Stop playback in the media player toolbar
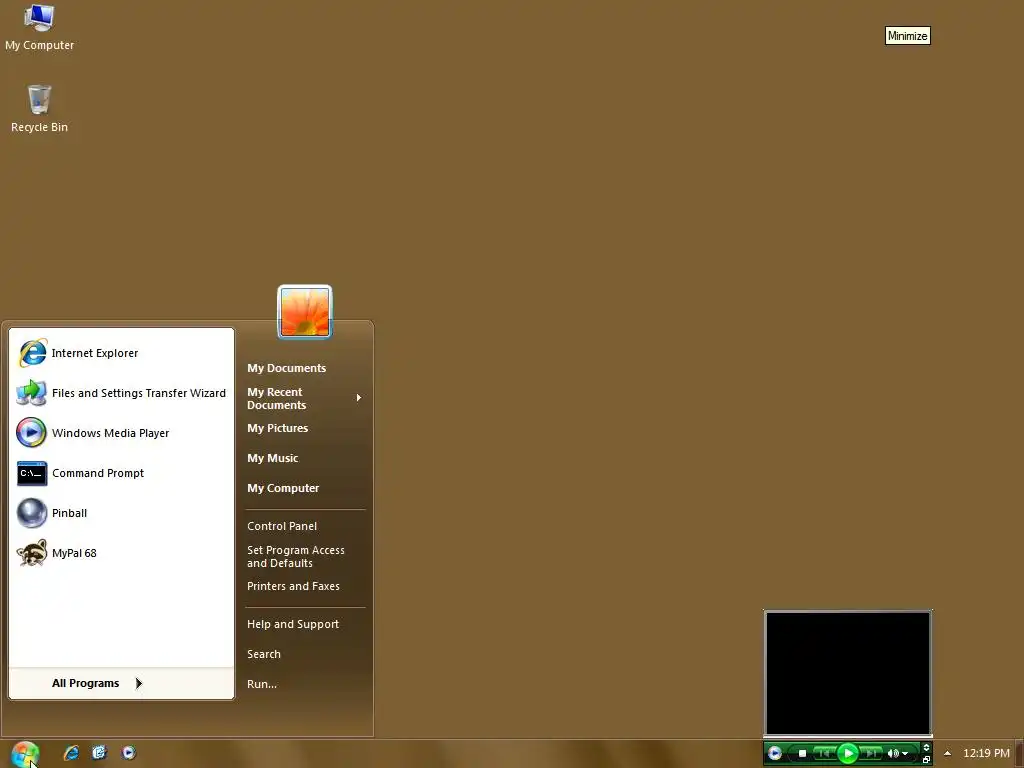This screenshot has height=768, width=1024. (x=803, y=754)
